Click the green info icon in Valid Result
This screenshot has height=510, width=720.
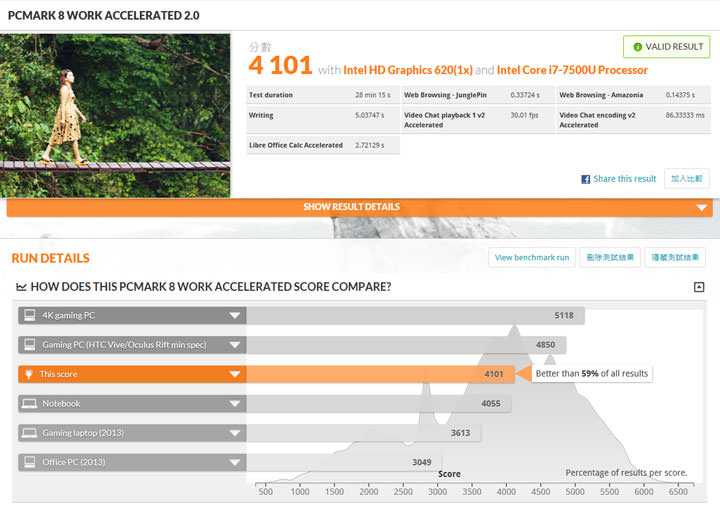(637, 47)
